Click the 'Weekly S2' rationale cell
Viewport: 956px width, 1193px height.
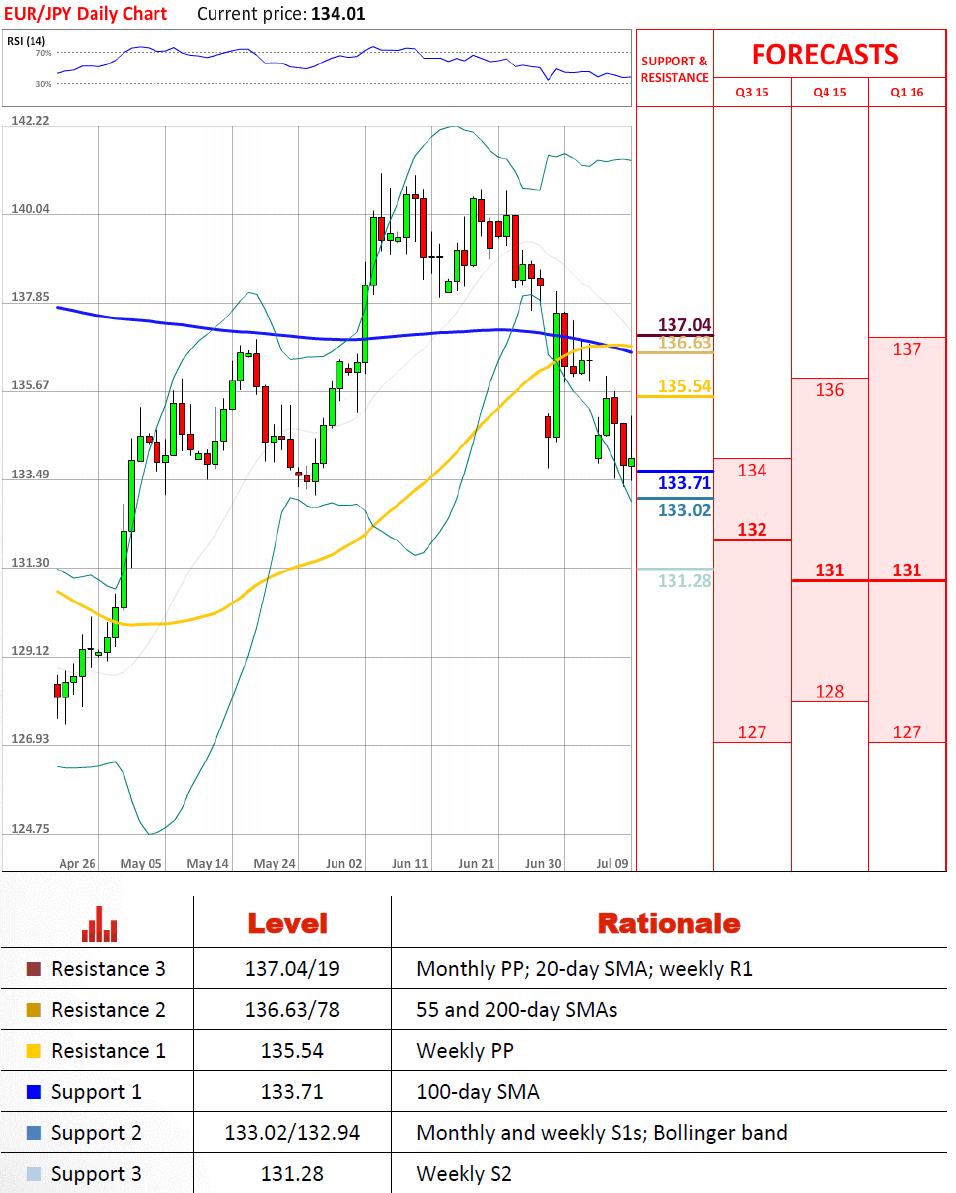point(464,1175)
